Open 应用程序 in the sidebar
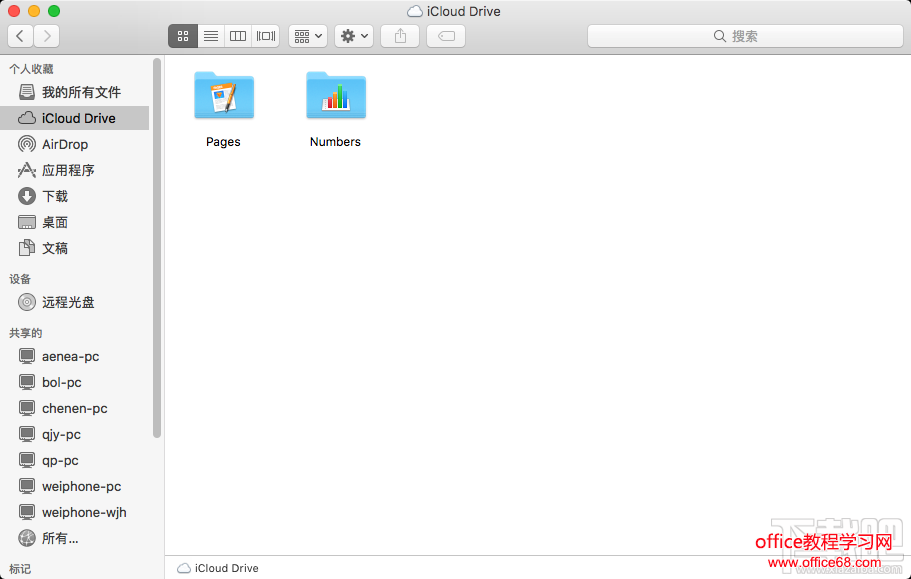Screen dimensions: 911x579 [74, 170]
